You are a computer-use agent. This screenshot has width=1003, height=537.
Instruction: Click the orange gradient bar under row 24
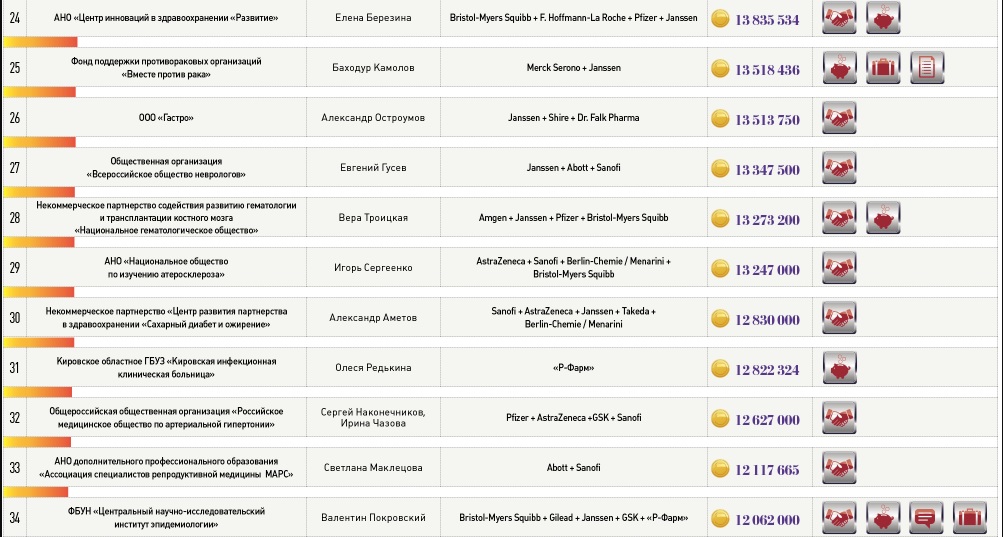40,42
